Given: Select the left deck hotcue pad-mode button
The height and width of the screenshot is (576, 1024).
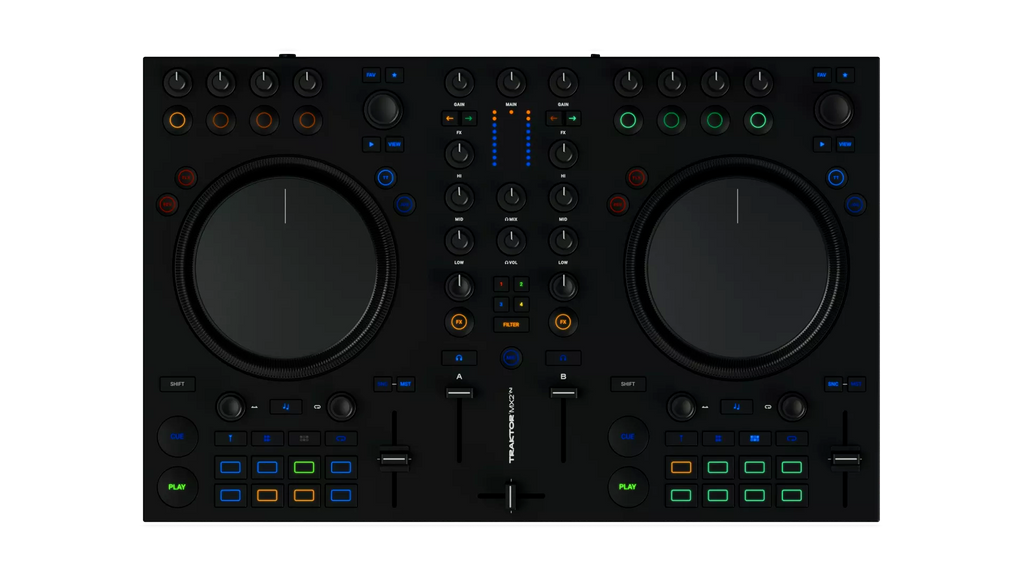Looking at the screenshot, I should (231, 438).
